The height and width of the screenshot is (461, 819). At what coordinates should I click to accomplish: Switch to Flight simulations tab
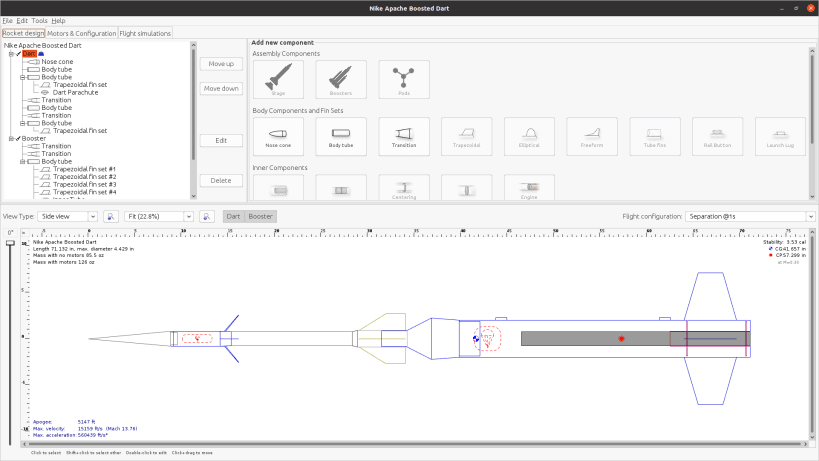(145, 33)
